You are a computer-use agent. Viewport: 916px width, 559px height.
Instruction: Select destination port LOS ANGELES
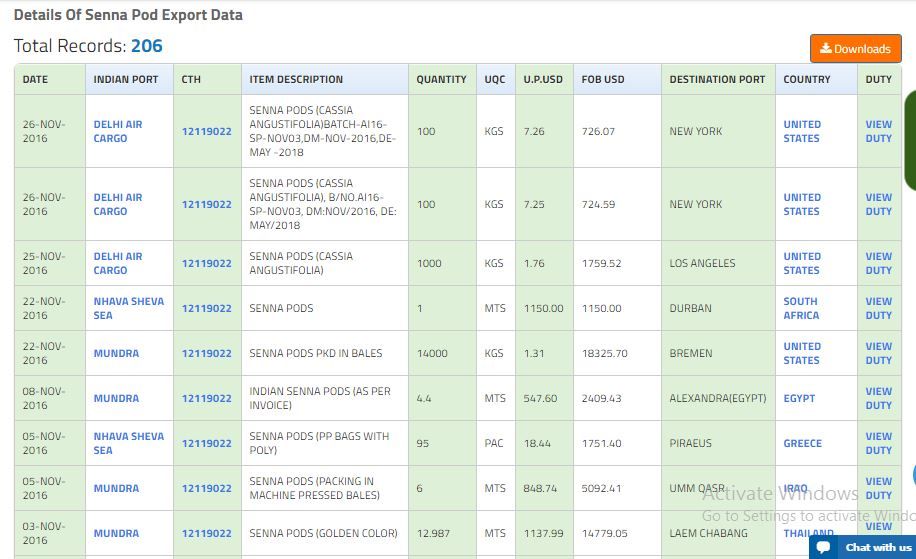702,263
